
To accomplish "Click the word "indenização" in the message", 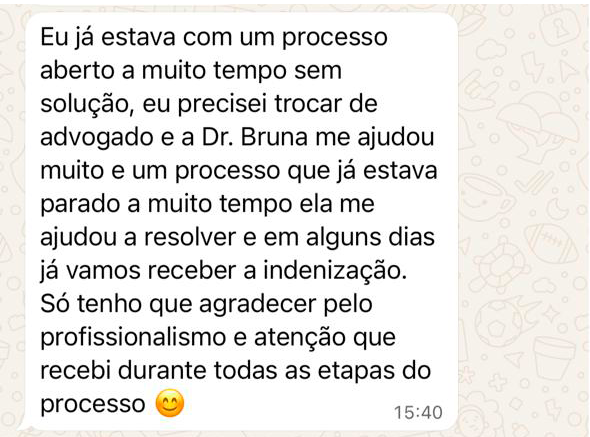I will click(335, 270).
